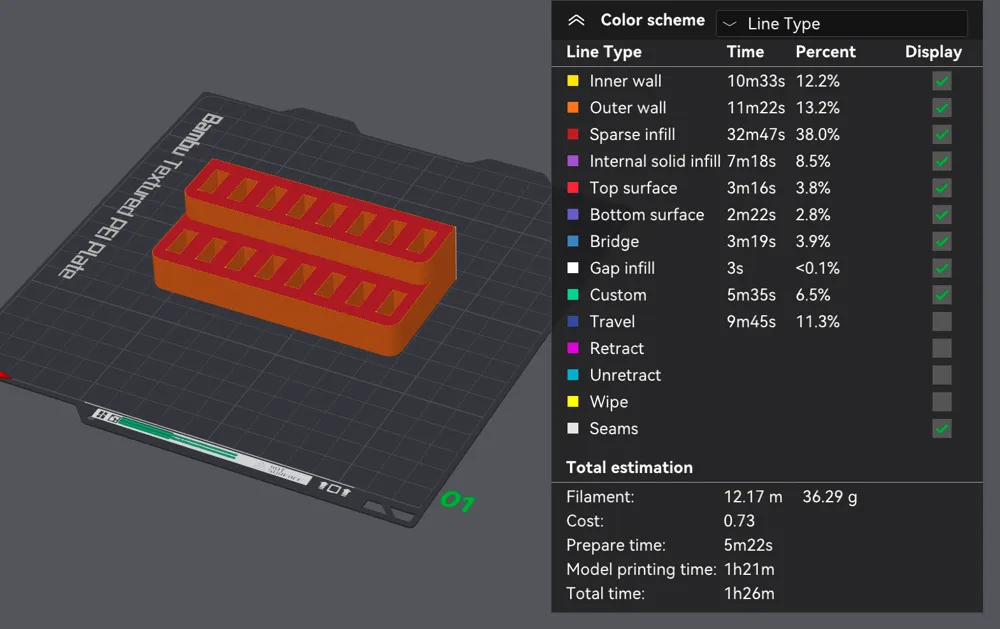Click the green plate number 01 label

click(457, 500)
